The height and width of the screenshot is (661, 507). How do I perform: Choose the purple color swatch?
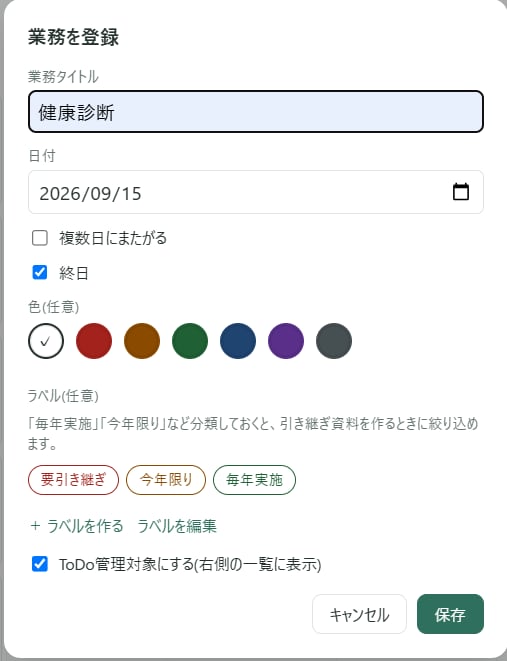[x=286, y=341]
